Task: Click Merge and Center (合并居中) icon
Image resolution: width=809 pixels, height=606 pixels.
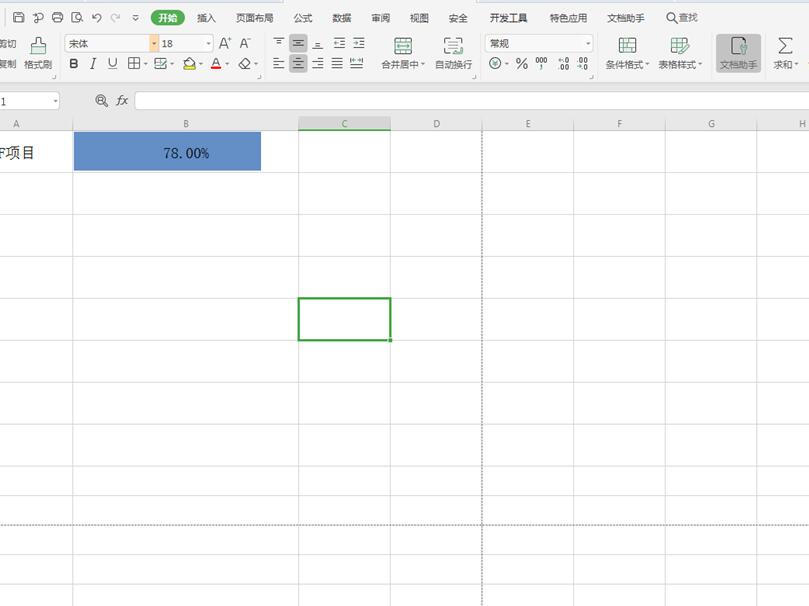Action: pos(402,46)
